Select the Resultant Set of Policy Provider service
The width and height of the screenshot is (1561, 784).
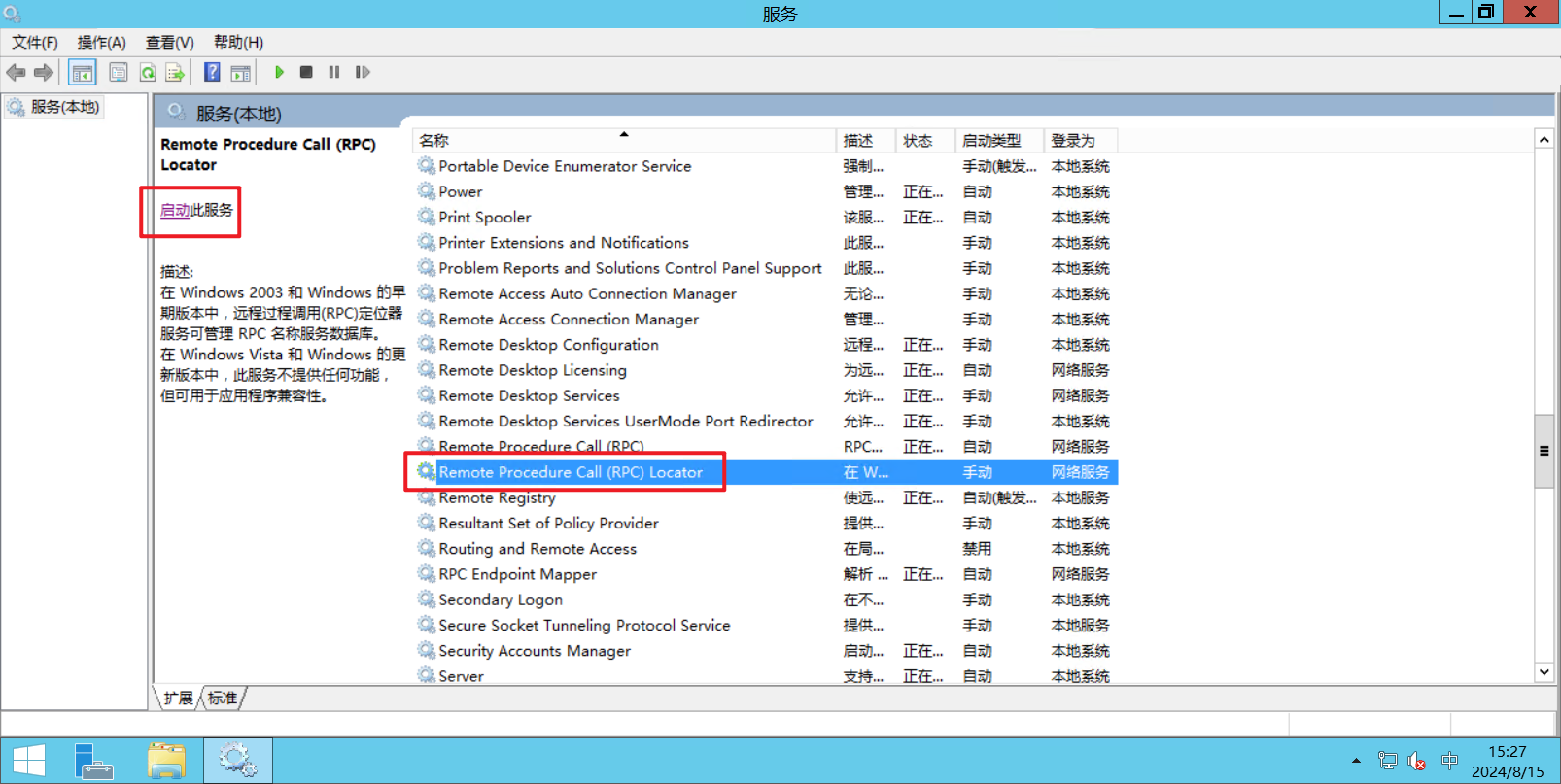tap(766, 523)
